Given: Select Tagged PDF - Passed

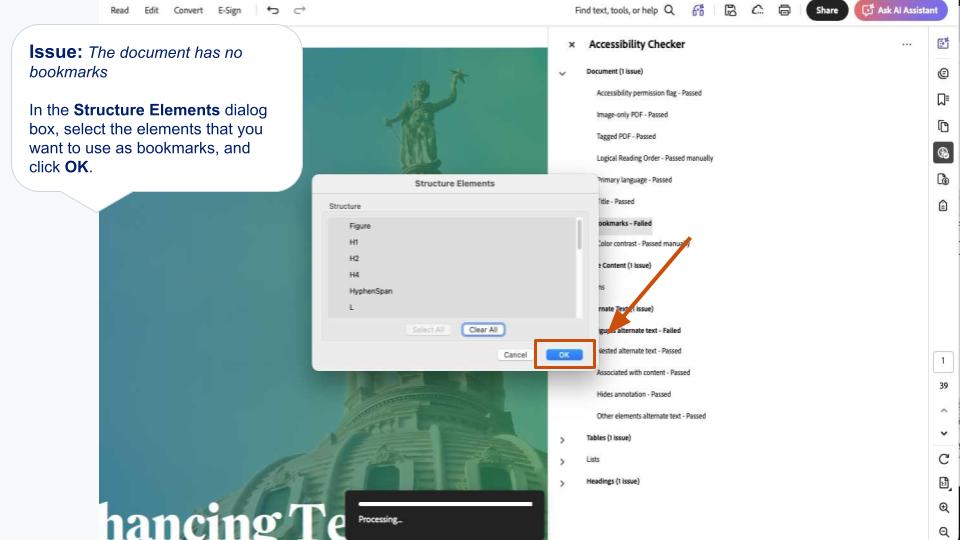Looking at the screenshot, I should [626, 137].
